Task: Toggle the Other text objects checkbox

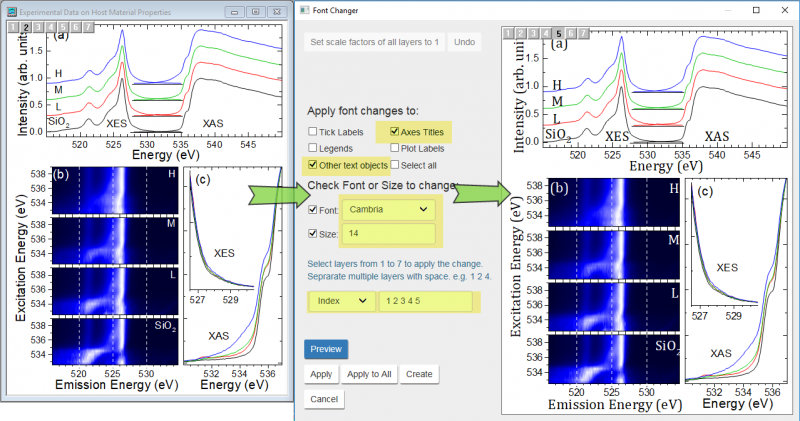Action: [313, 164]
